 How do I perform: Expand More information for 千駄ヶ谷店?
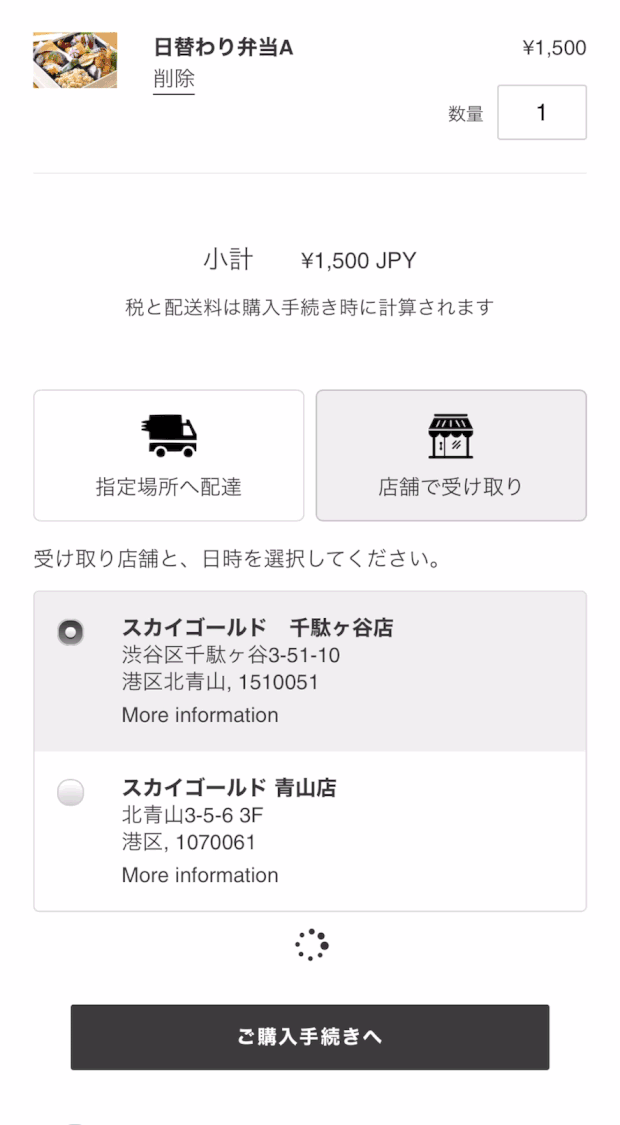pyautogui.click(x=200, y=715)
